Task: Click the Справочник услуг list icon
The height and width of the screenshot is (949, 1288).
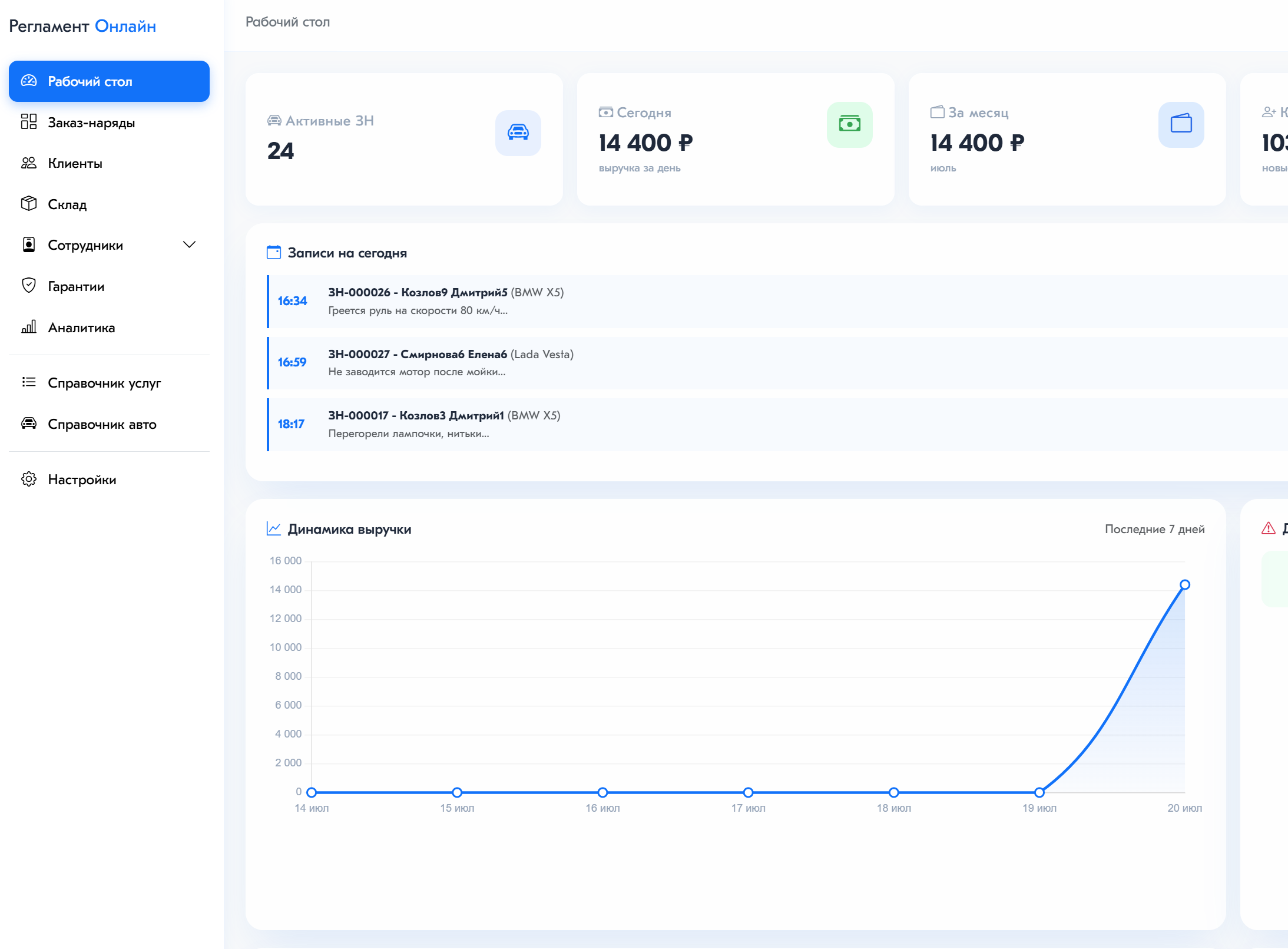Action: [29, 382]
